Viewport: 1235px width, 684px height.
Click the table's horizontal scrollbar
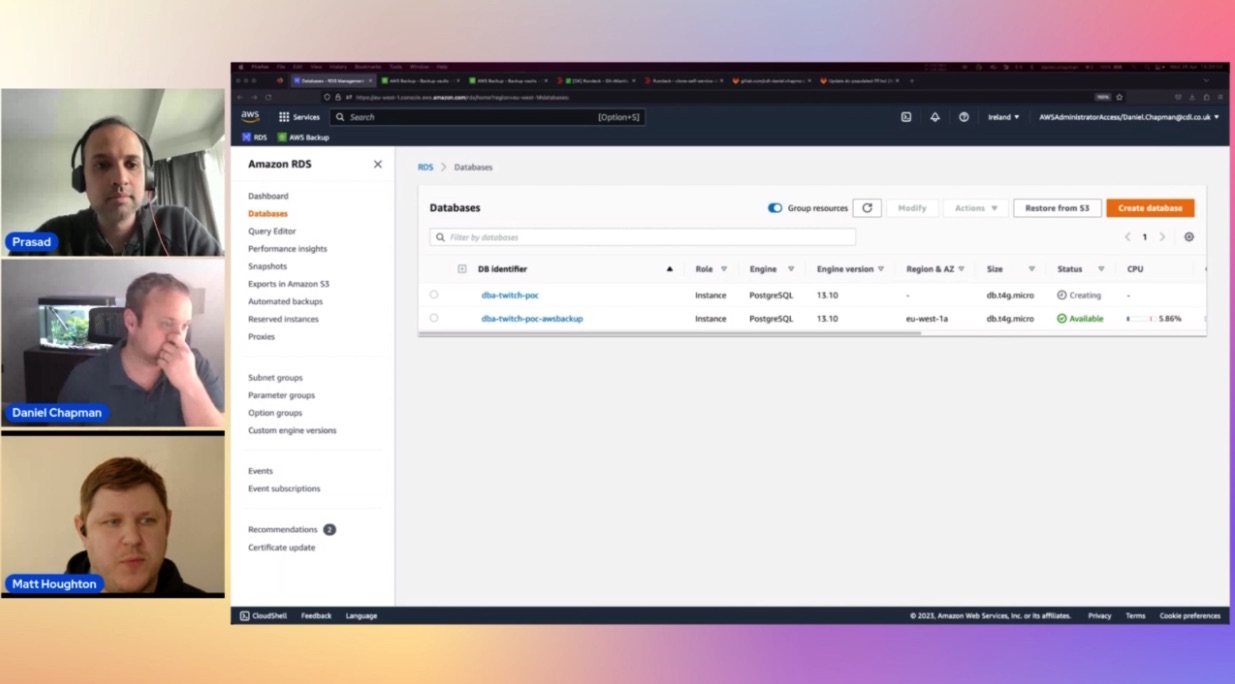pyautogui.click(x=670, y=333)
